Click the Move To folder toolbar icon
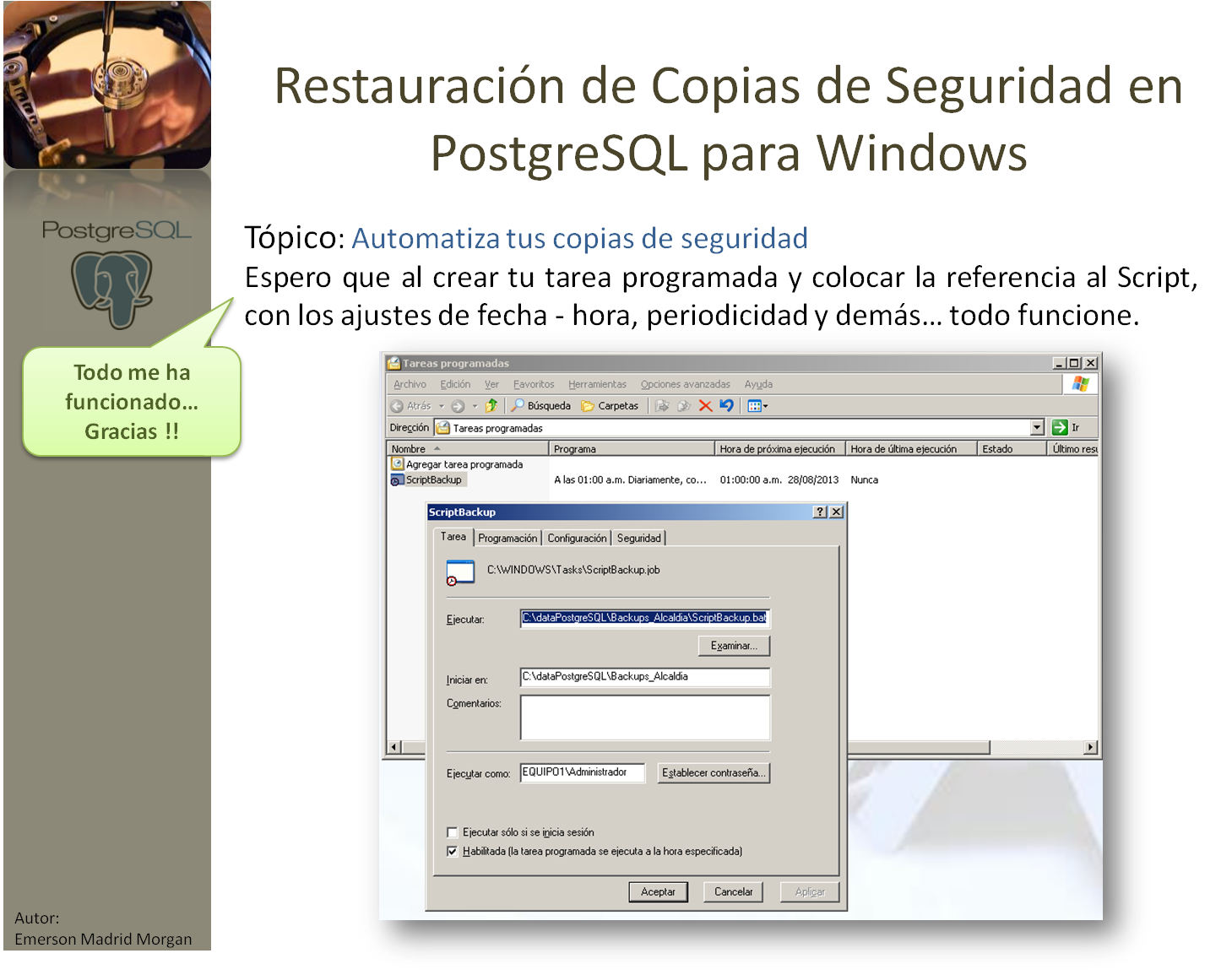Image resolution: width=1232 pixels, height=975 pixels. [x=663, y=406]
